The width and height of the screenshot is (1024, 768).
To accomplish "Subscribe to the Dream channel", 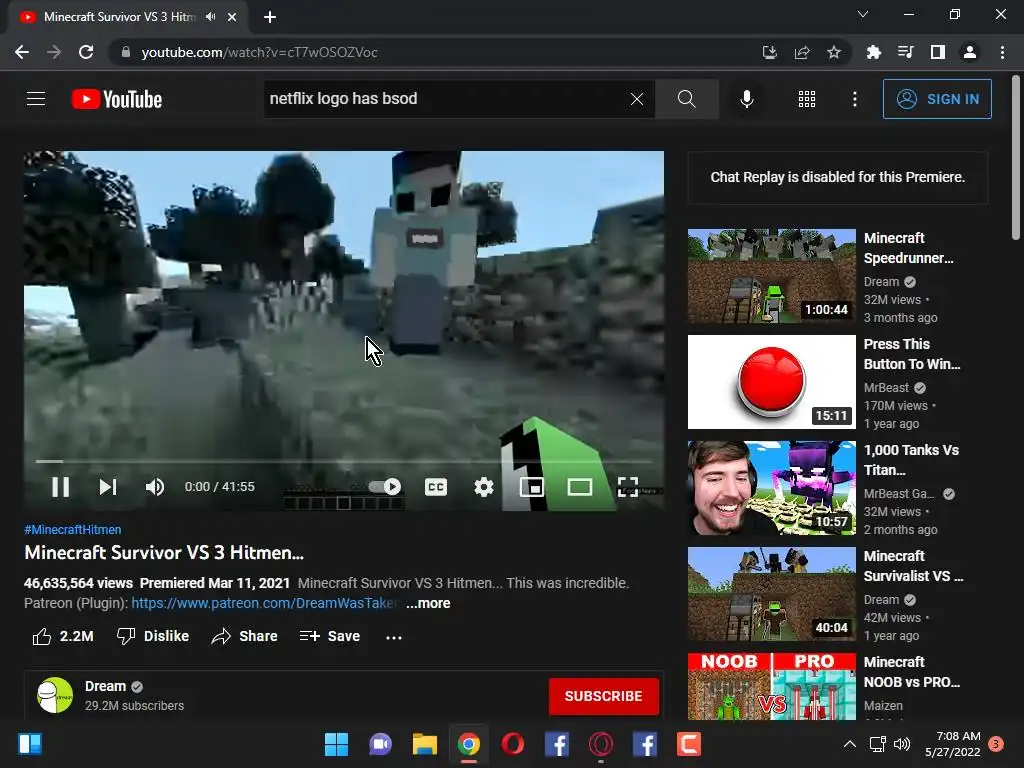I will [x=603, y=696].
